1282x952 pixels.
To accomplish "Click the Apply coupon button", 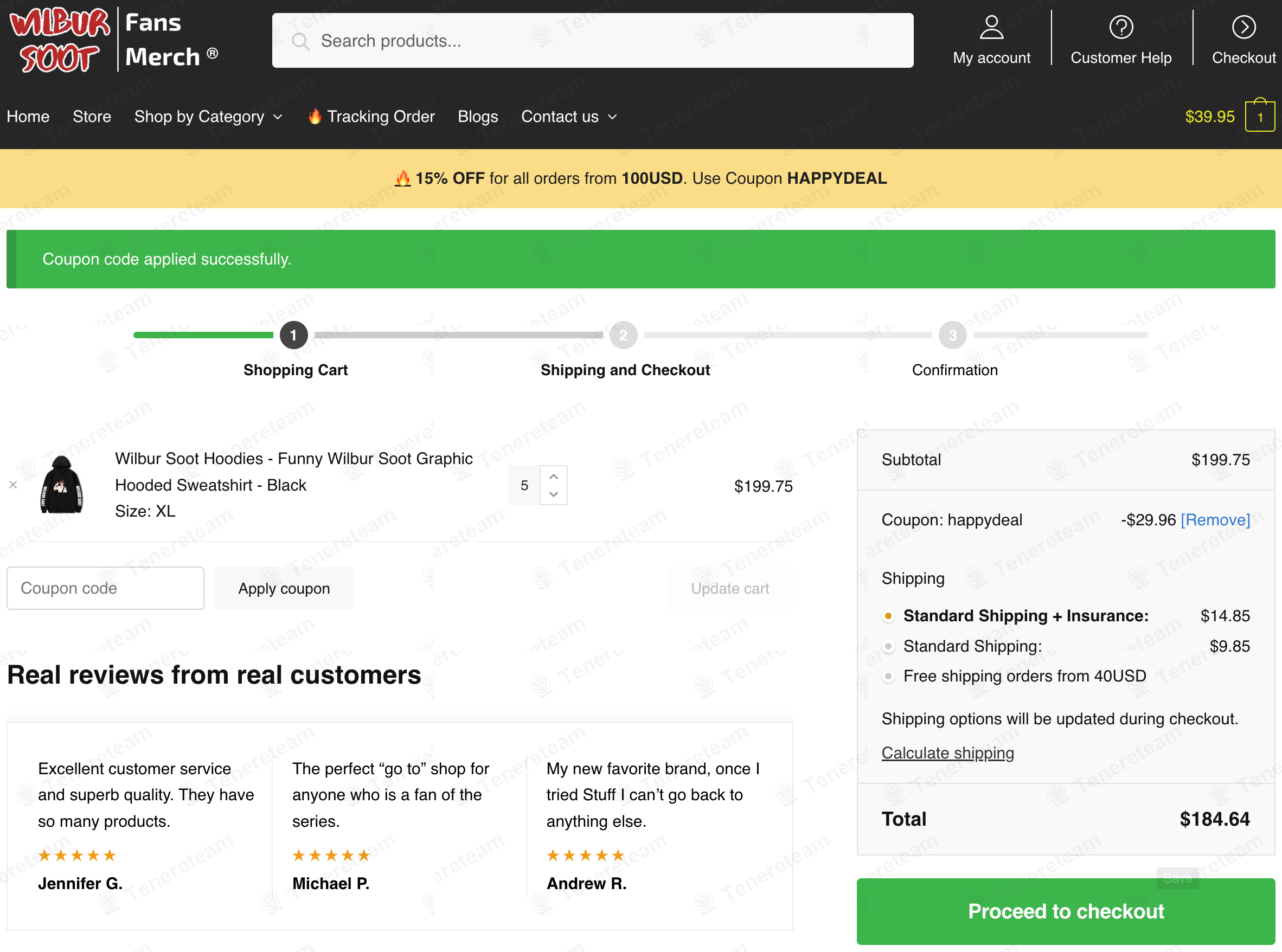I will [x=284, y=588].
